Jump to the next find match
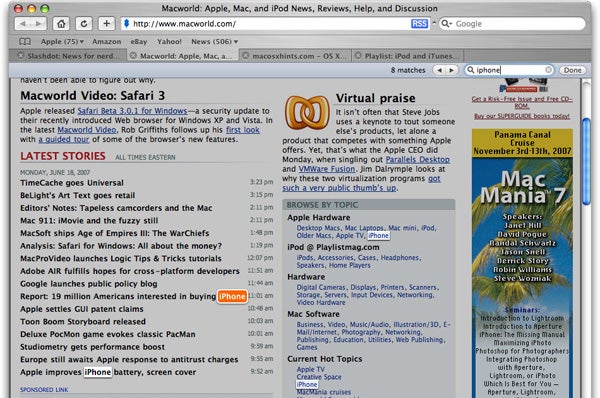The width and height of the screenshot is (600, 398). pyautogui.click(x=452, y=70)
